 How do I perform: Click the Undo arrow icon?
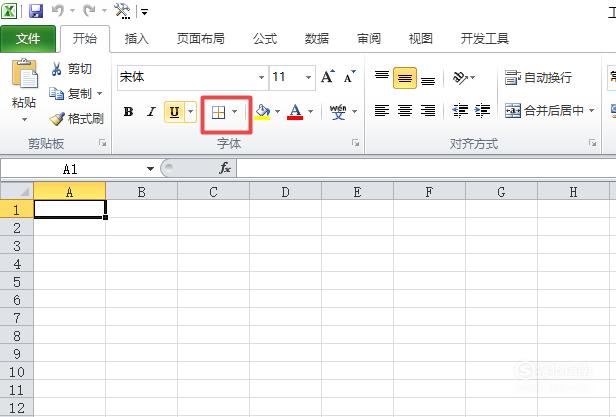[58, 11]
